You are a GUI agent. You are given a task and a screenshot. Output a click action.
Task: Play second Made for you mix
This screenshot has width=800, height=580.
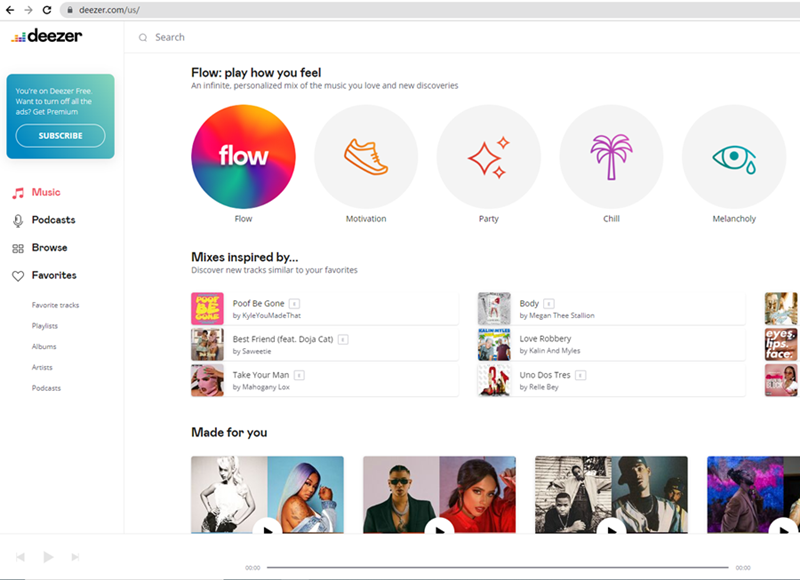coord(439,528)
